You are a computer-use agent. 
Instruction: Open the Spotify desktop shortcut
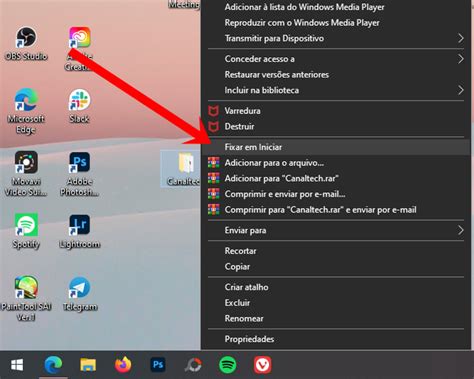point(26,231)
